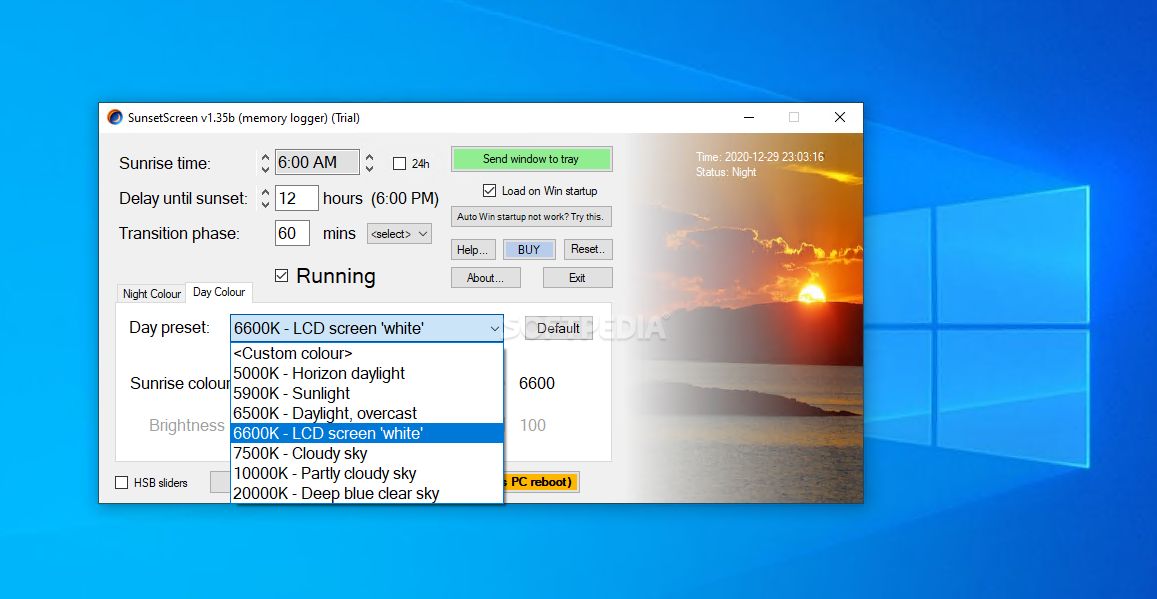Select 6600K - LCD screen 'white' list entry
The height and width of the screenshot is (599, 1157).
pyautogui.click(x=367, y=433)
